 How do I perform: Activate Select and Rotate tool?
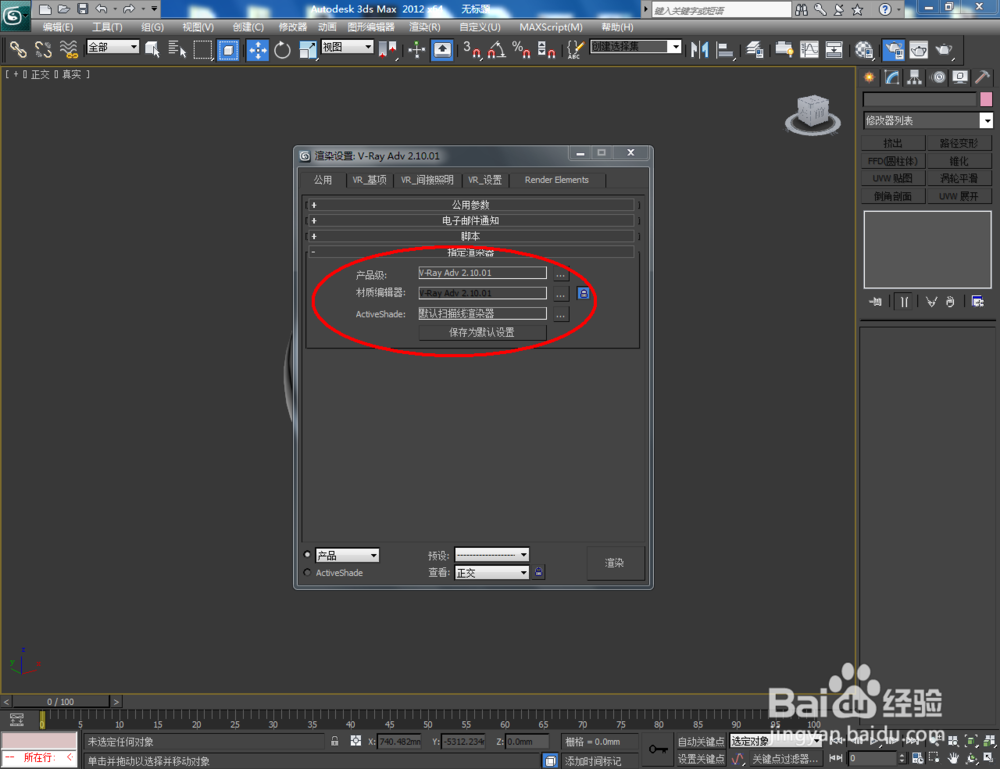(283, 49)
